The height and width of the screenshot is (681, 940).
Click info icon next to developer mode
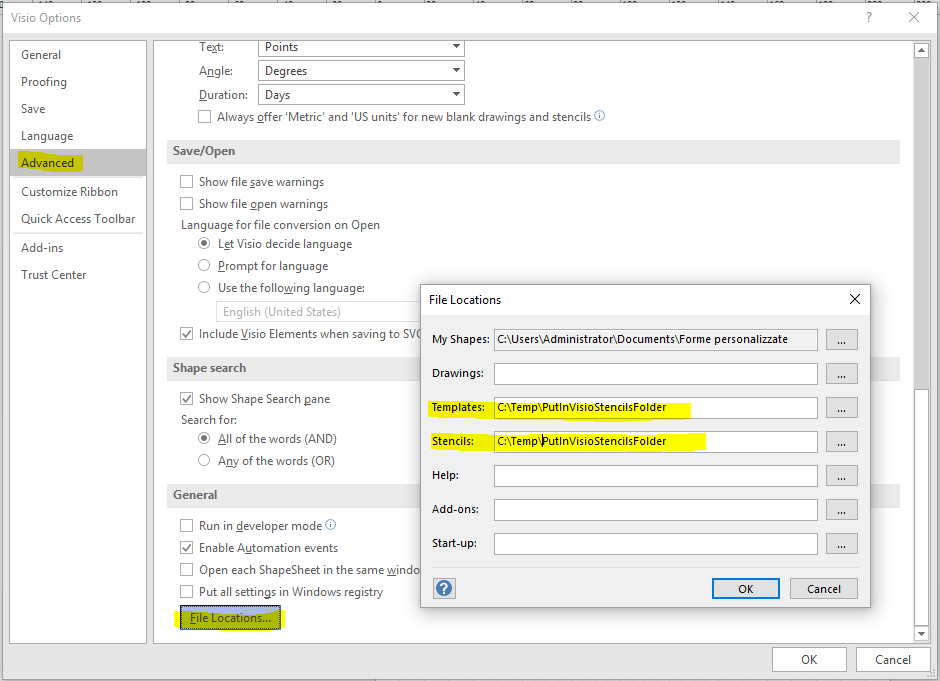click(x=330, y=525)
